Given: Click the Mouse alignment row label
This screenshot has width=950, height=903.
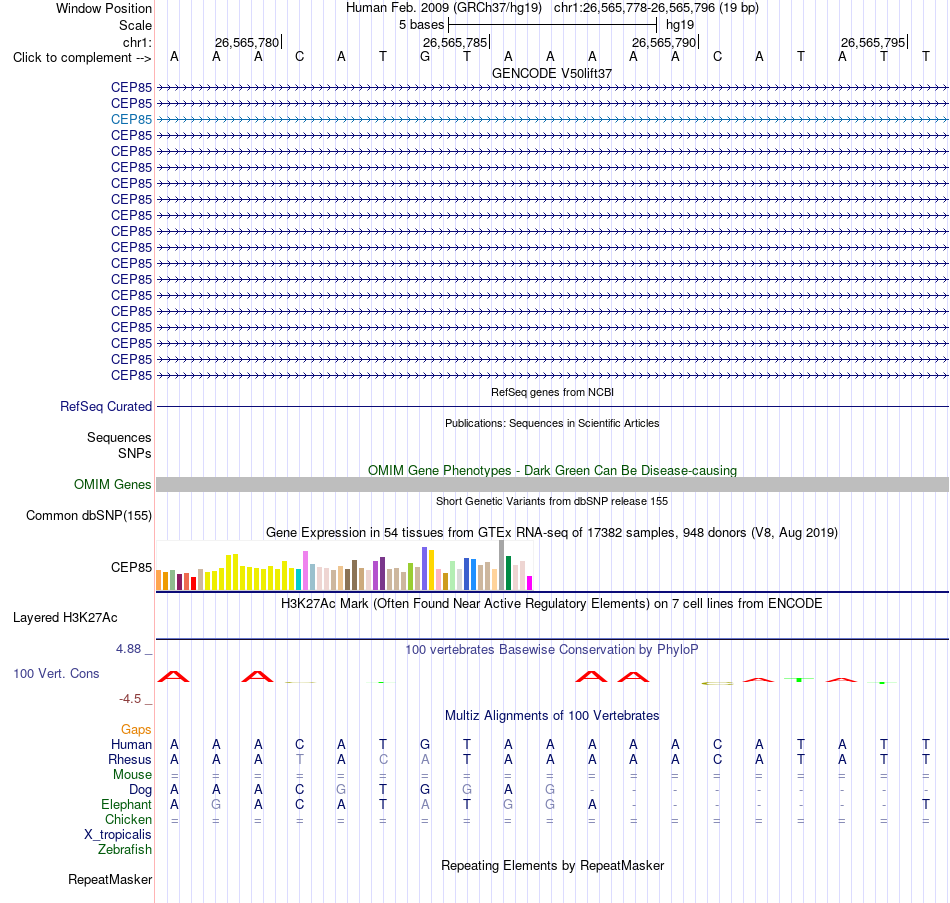Looking at the screenshot, I should 132,775.
